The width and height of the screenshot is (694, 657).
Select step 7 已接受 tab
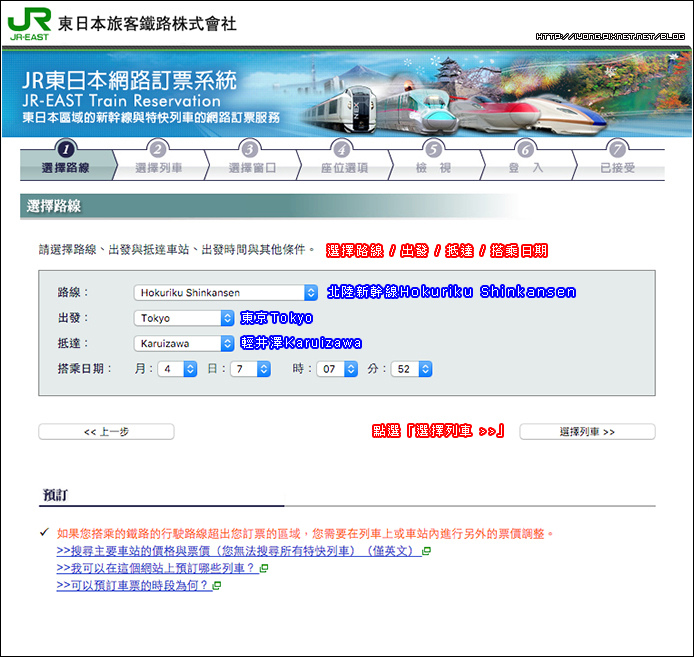point(617,160)
